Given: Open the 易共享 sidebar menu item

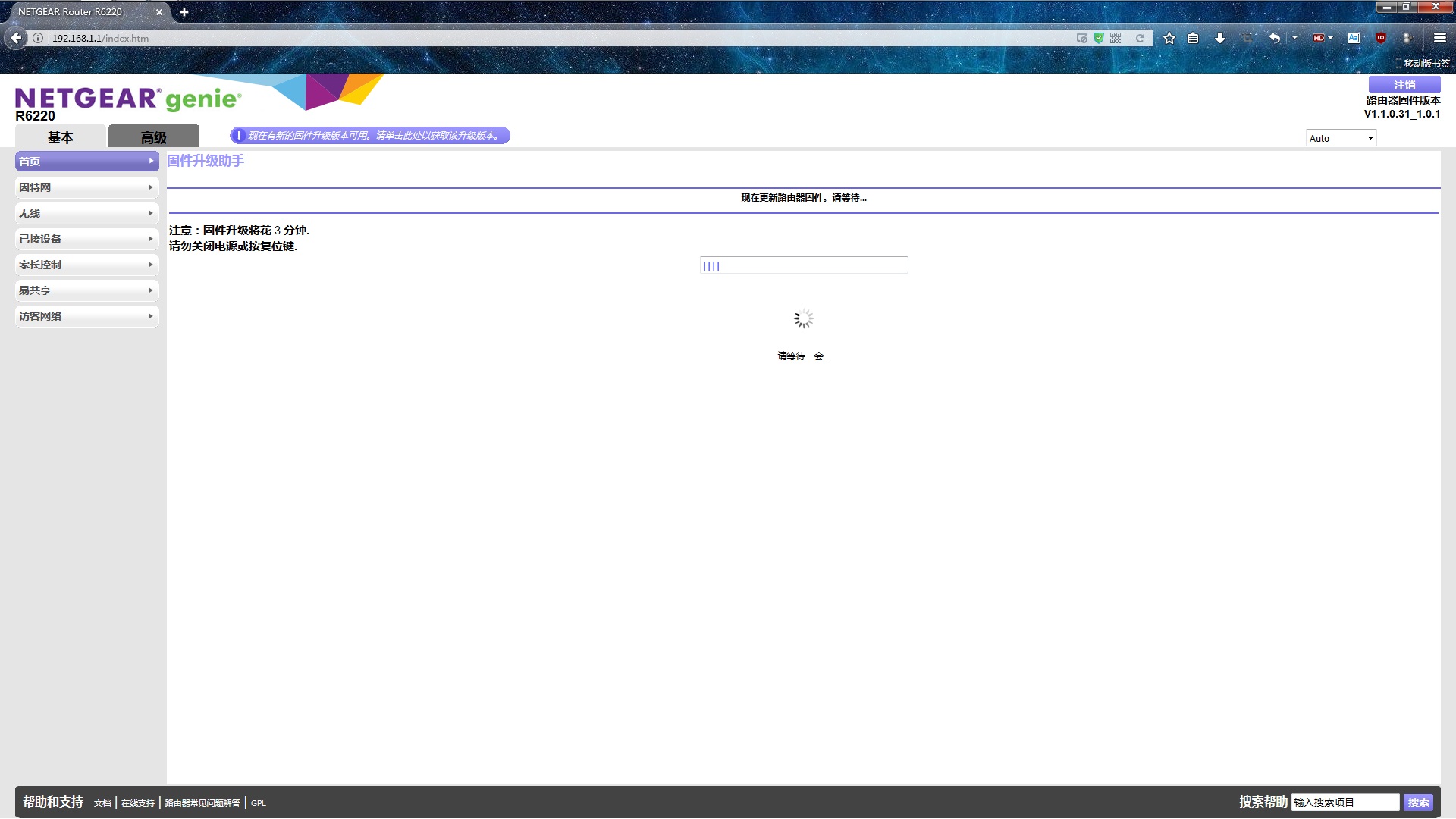Looking at the screenshot, I should (86, 290).
